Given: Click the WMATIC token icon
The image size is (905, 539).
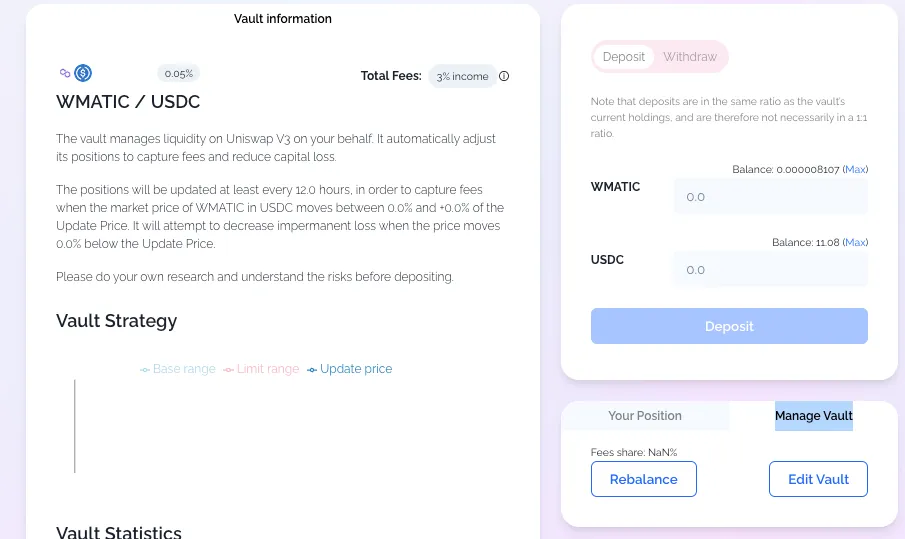Looking at the screenshot, I should click(x=66, y=73).
